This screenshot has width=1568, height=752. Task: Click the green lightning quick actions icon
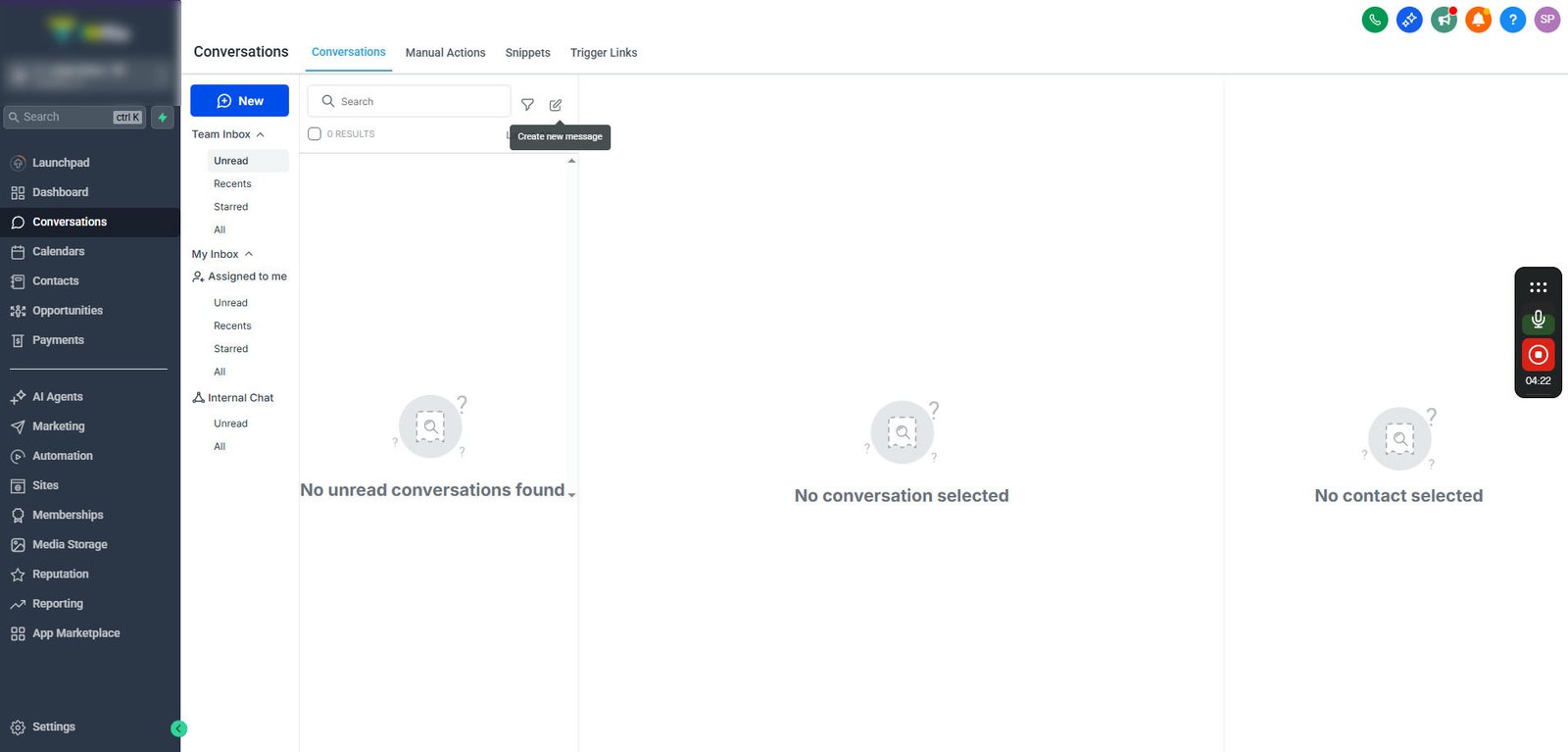(163, 118)
